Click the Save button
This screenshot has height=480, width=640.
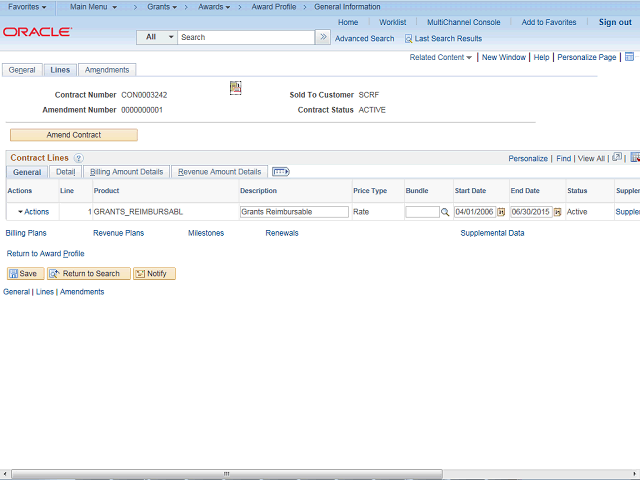pyautogui.click(x=25, y=273)
